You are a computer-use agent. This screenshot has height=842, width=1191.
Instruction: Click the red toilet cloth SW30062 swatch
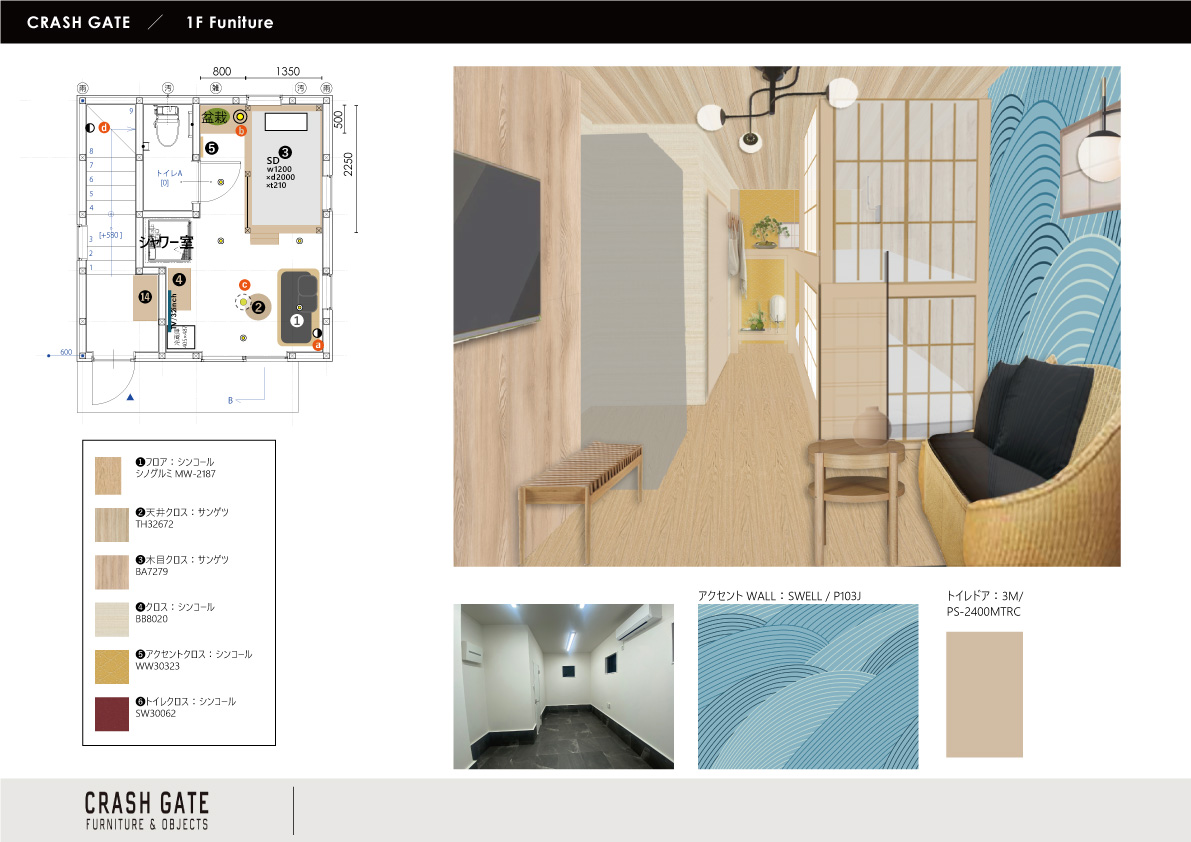[111, 714]
